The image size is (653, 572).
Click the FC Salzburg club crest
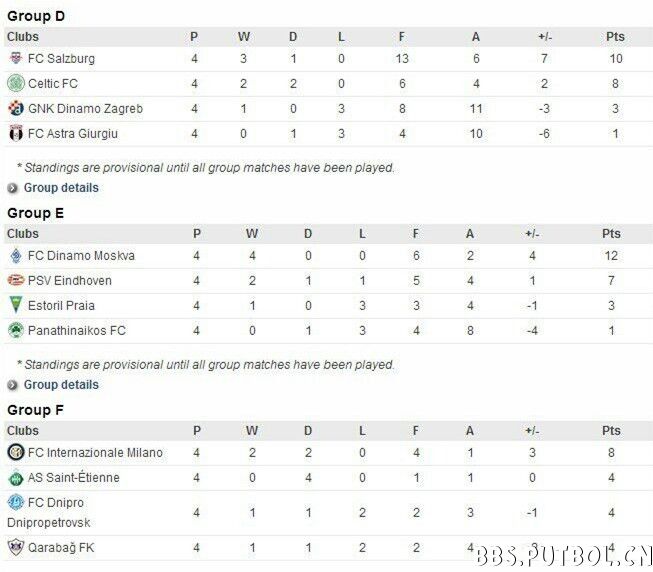[16, 58]
